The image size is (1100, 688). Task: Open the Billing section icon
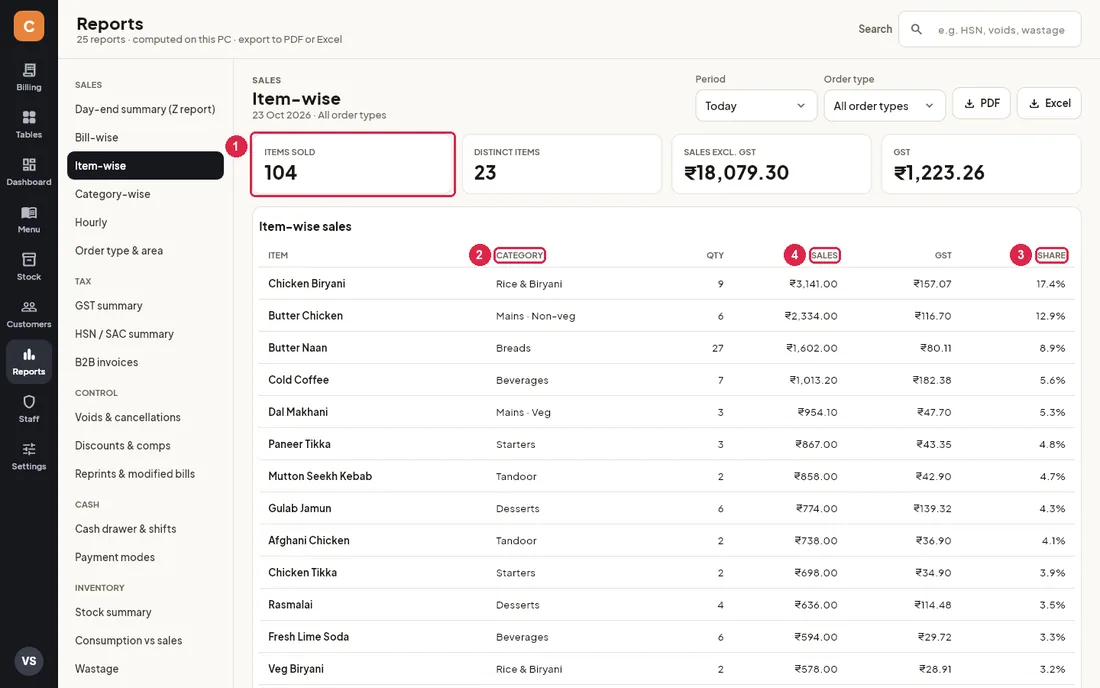pos(29,77)
